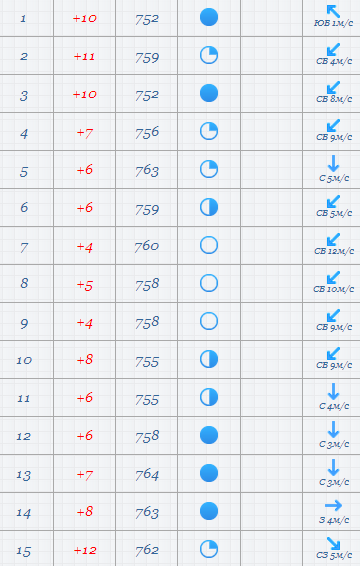Click the half cloud icon for day 10
Image resolution: width=360 pixels, height=566 pixels.
click(x=209, y=359)
